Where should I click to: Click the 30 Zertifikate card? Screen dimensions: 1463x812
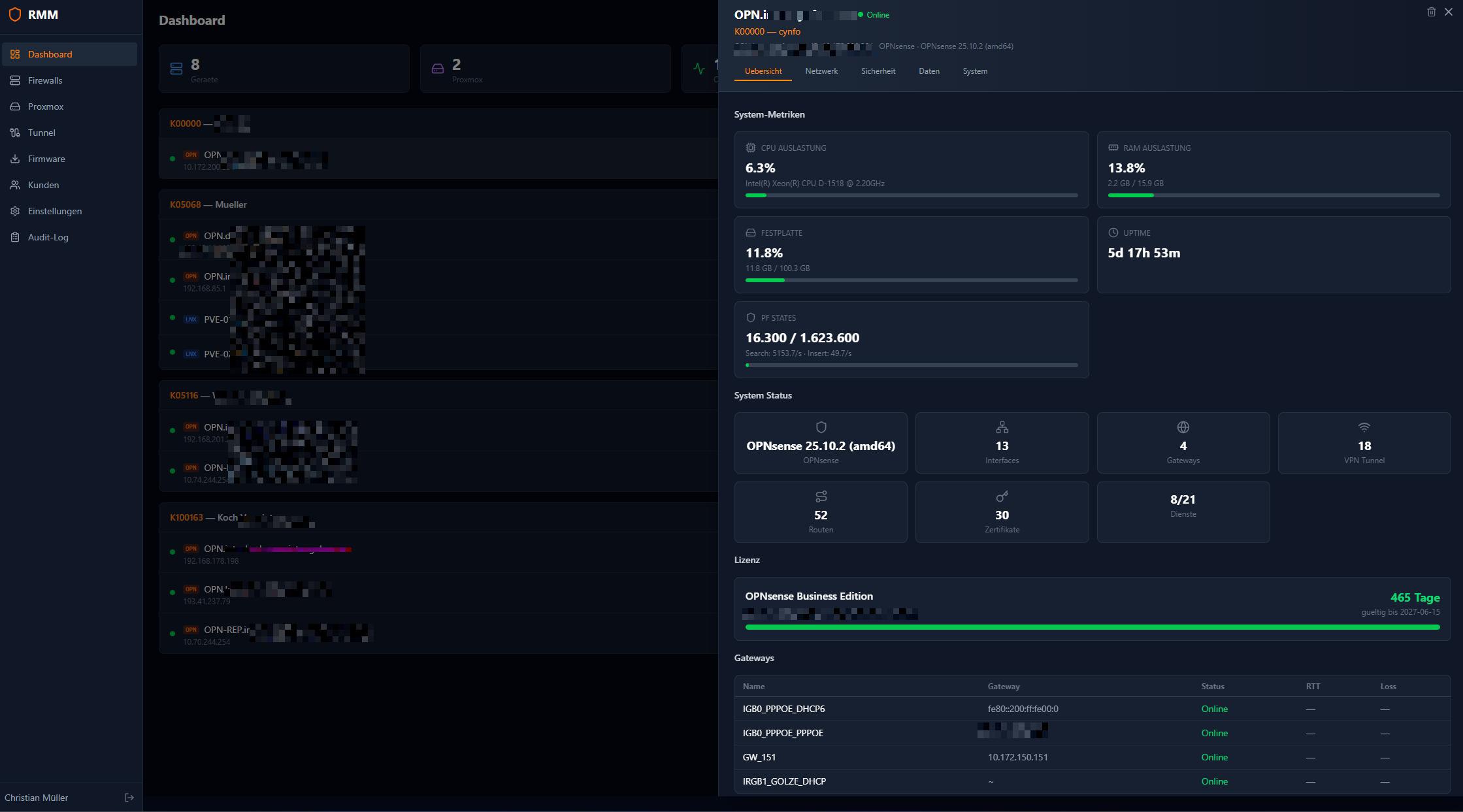(x=1002, y=512)
